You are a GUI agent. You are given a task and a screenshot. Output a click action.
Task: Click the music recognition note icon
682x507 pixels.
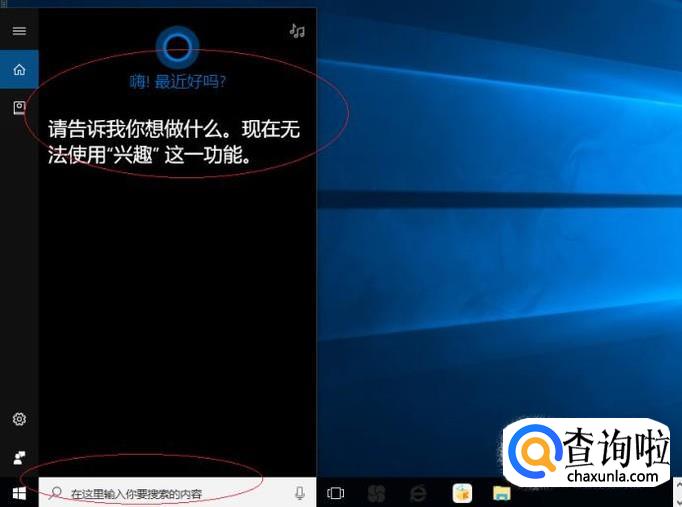pos(296,31)
